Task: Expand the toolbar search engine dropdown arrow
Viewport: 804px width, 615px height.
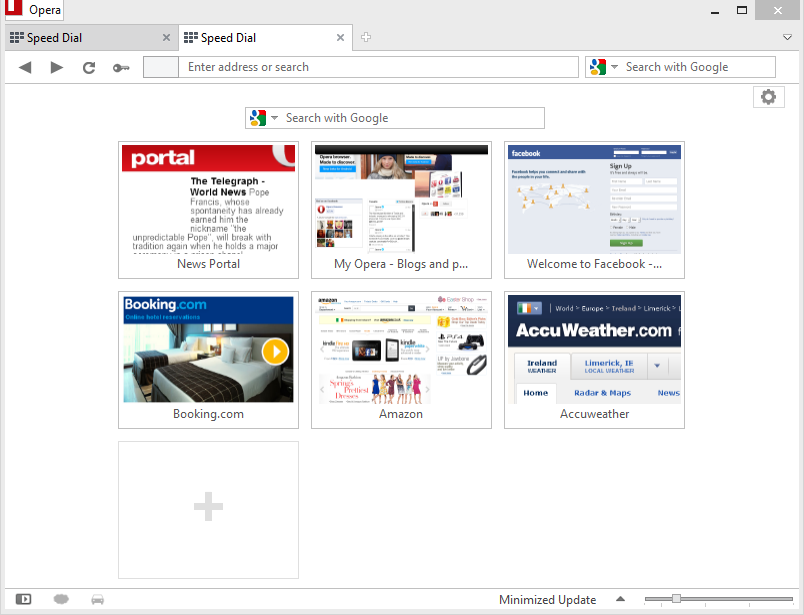Action: pyautogui.click(x=614, y=67)
